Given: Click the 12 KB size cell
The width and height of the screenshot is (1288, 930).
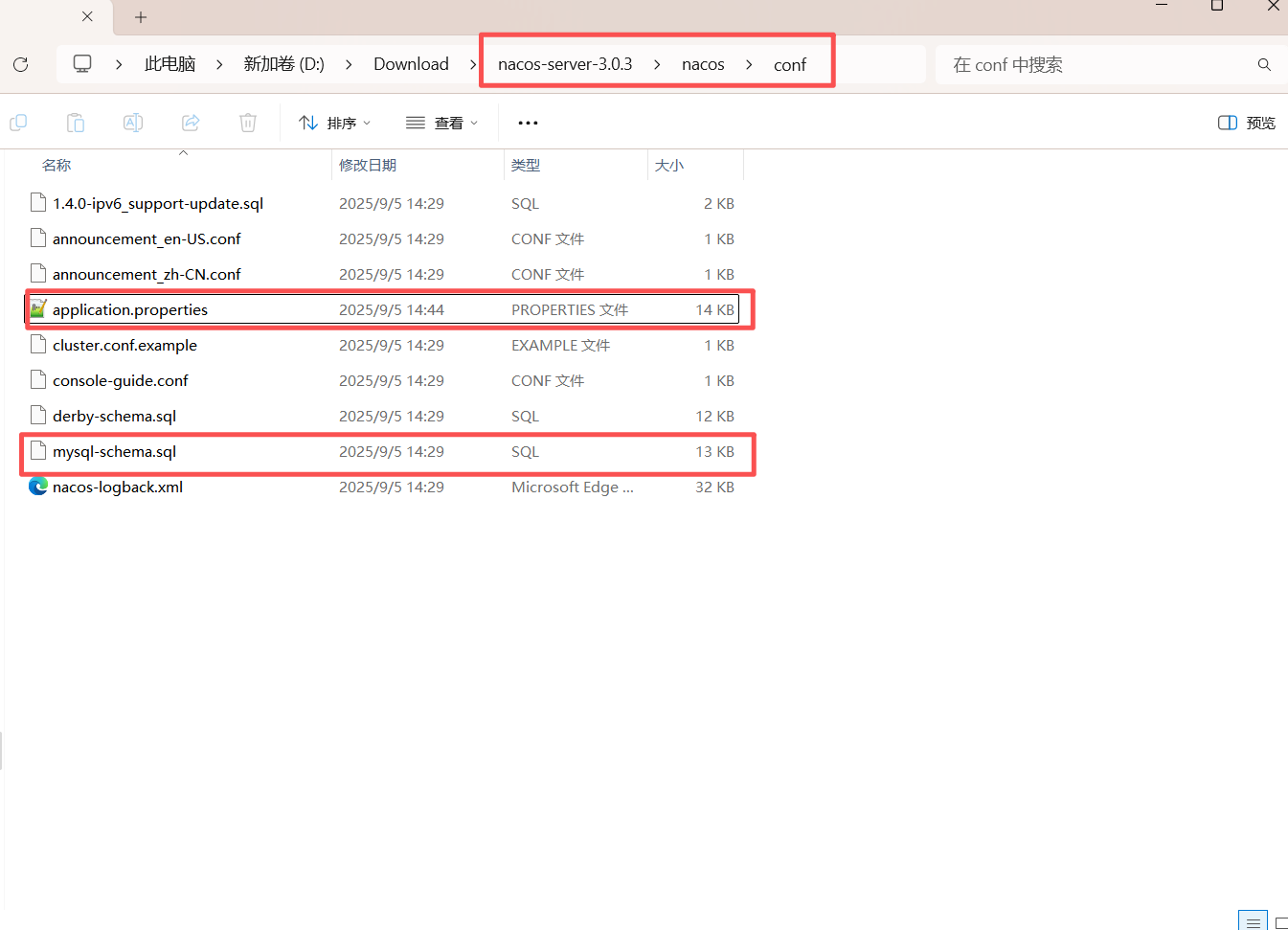Looking at the screenshot, I should point(714,416).
